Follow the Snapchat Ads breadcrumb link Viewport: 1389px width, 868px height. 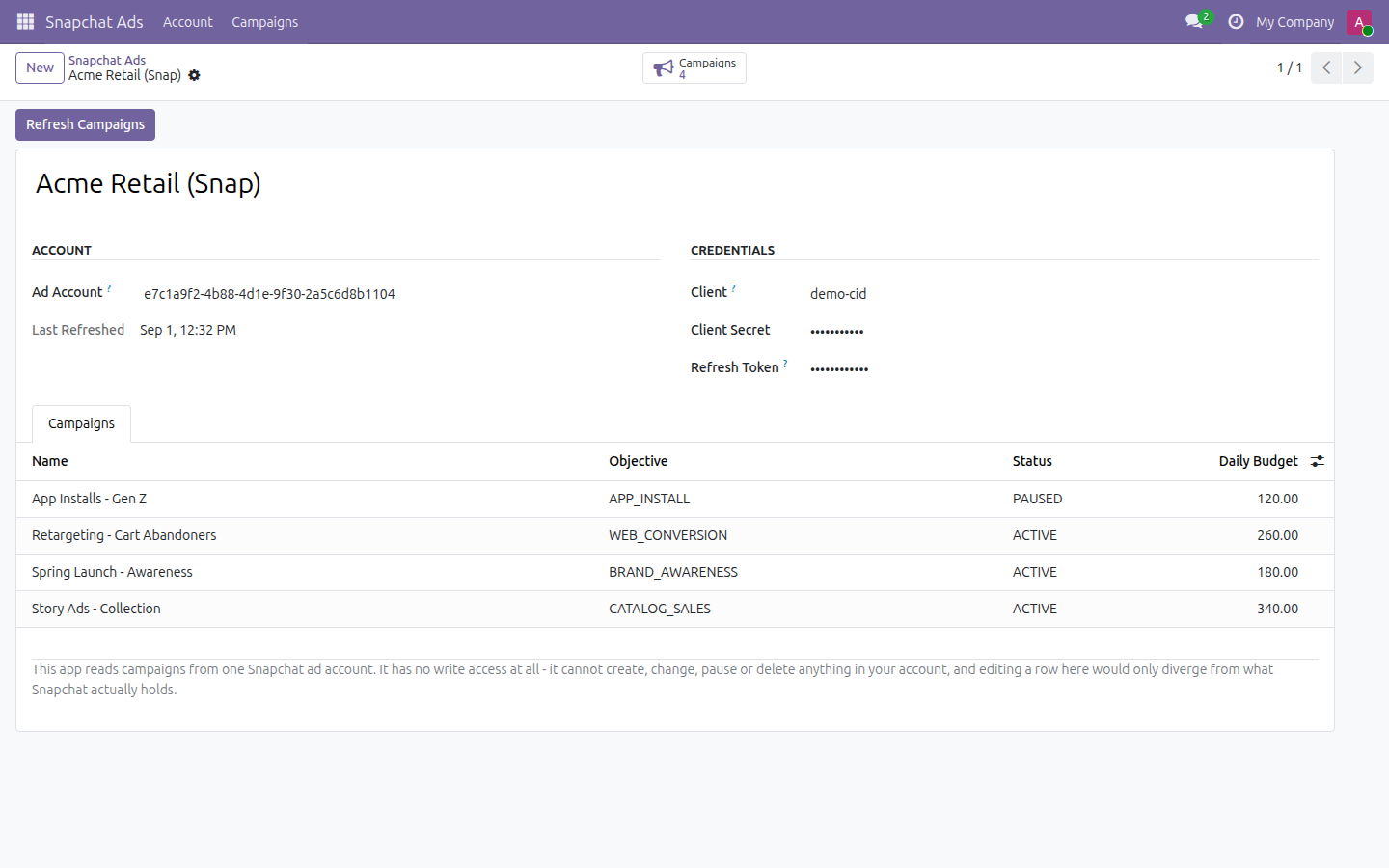(107, 60)
